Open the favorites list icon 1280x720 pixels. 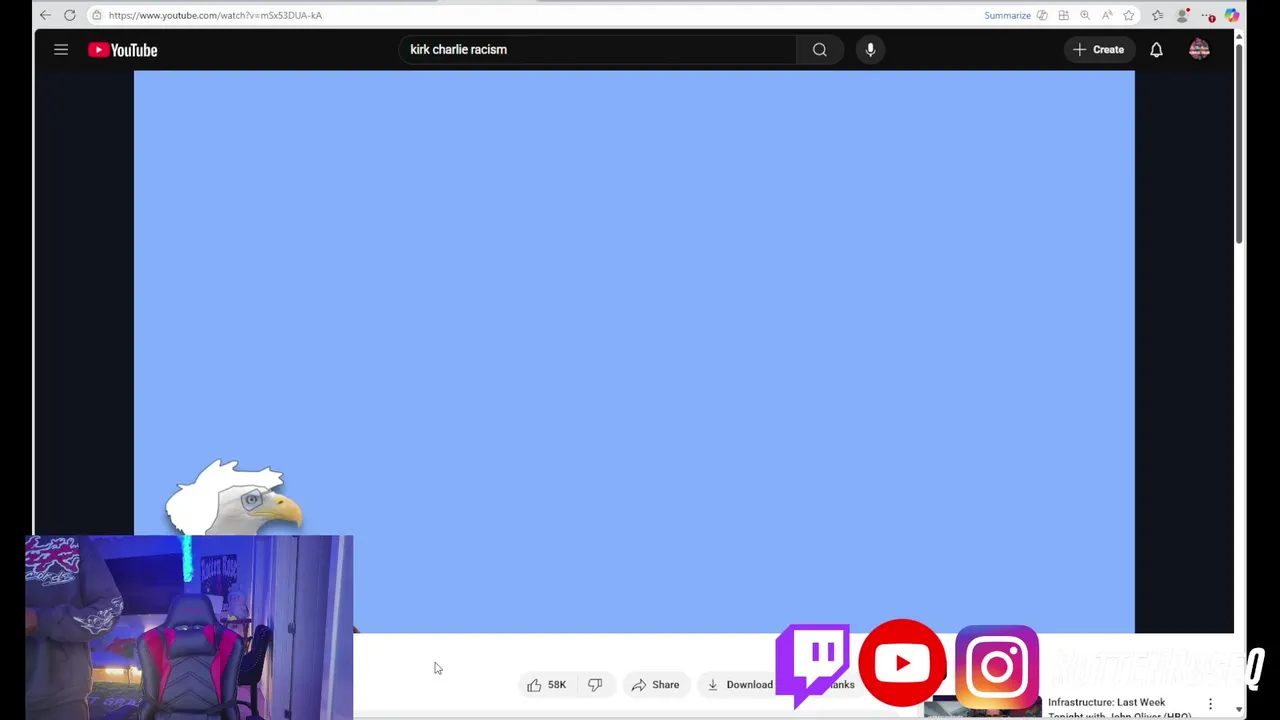pyautogui.click(x=1157, y=15)
